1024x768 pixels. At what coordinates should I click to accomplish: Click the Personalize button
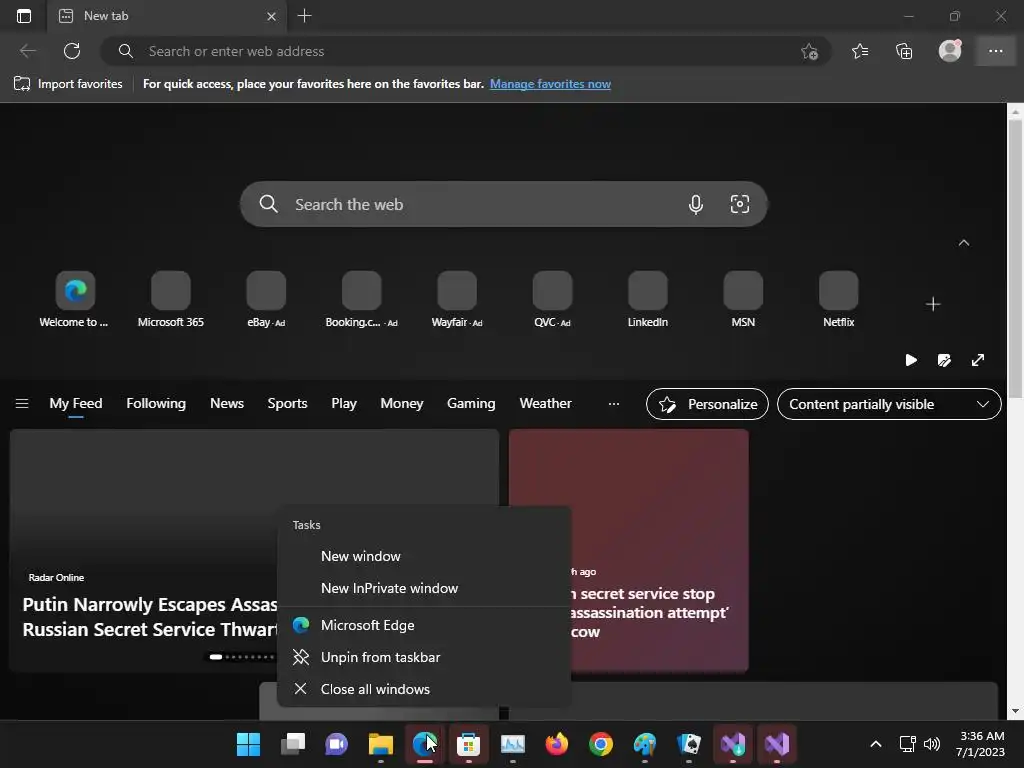click(x=707, y=404)
